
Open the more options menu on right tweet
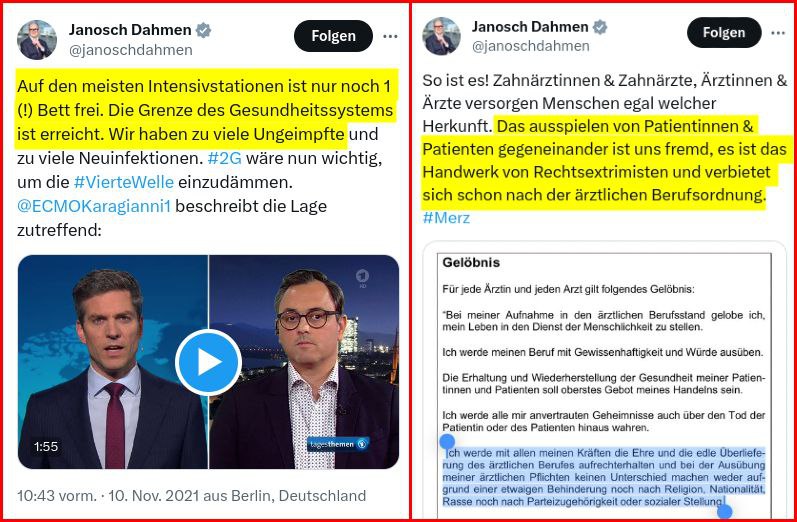point(778,33)
